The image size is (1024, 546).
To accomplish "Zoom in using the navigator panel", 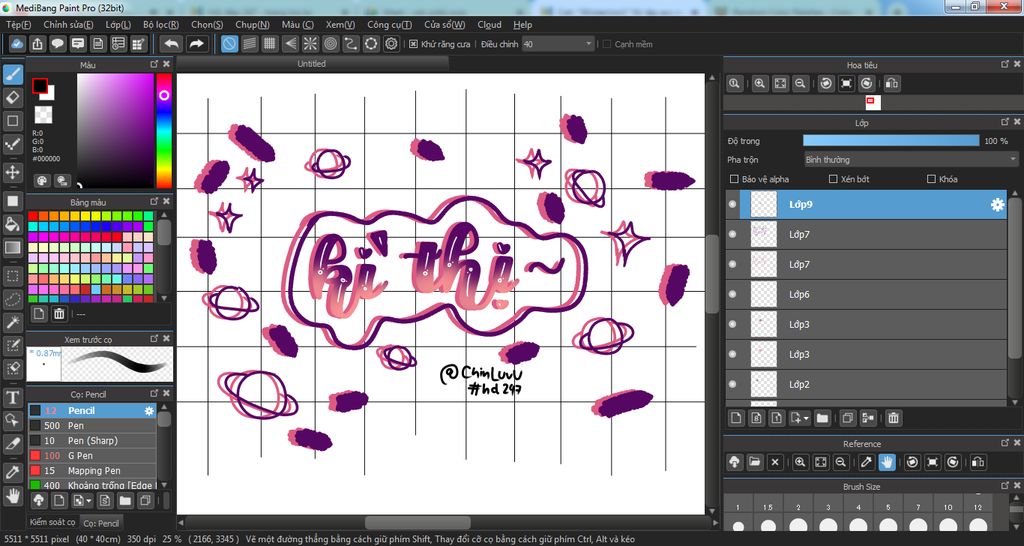I will coord(760,84).
